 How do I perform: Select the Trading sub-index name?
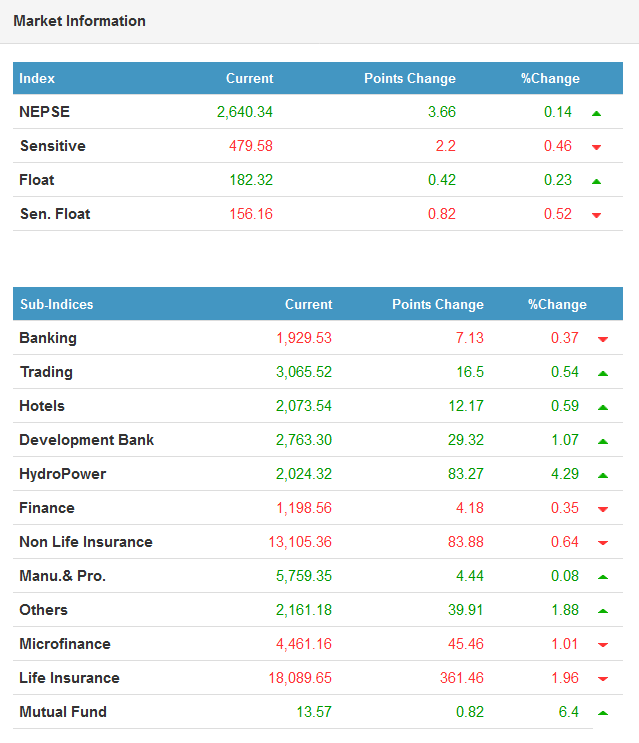tap(46, 372)
